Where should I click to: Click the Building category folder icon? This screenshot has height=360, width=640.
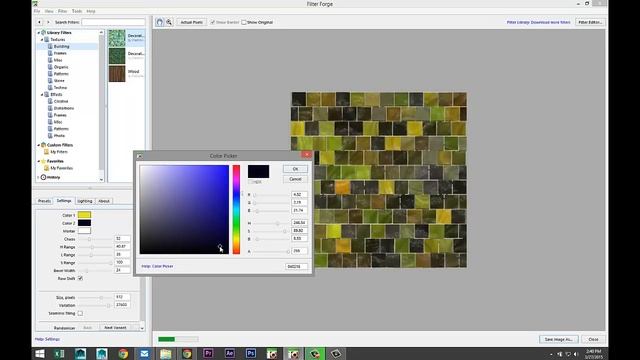(x=50, y=46)
